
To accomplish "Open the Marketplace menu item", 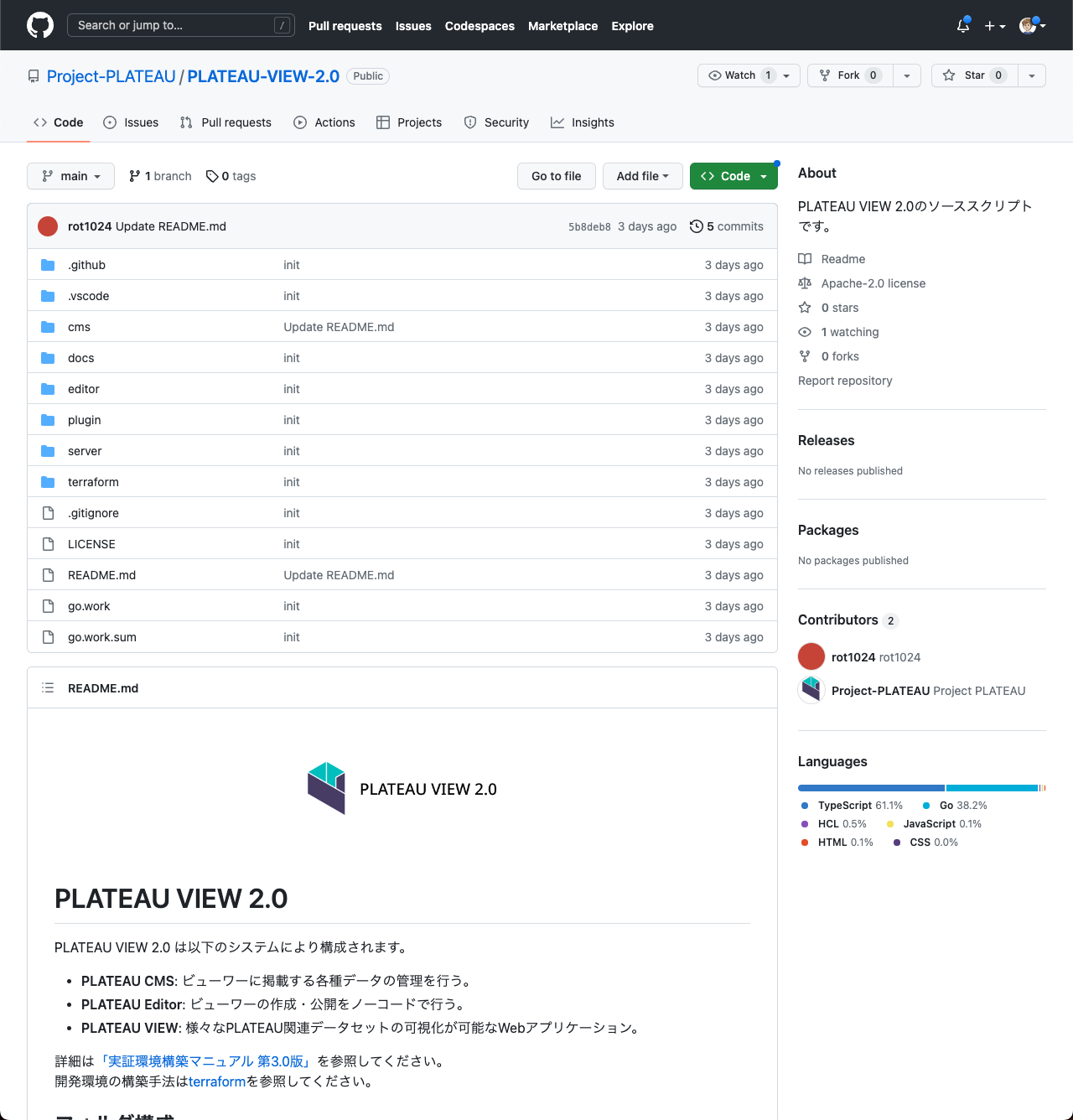I will 562,26.
